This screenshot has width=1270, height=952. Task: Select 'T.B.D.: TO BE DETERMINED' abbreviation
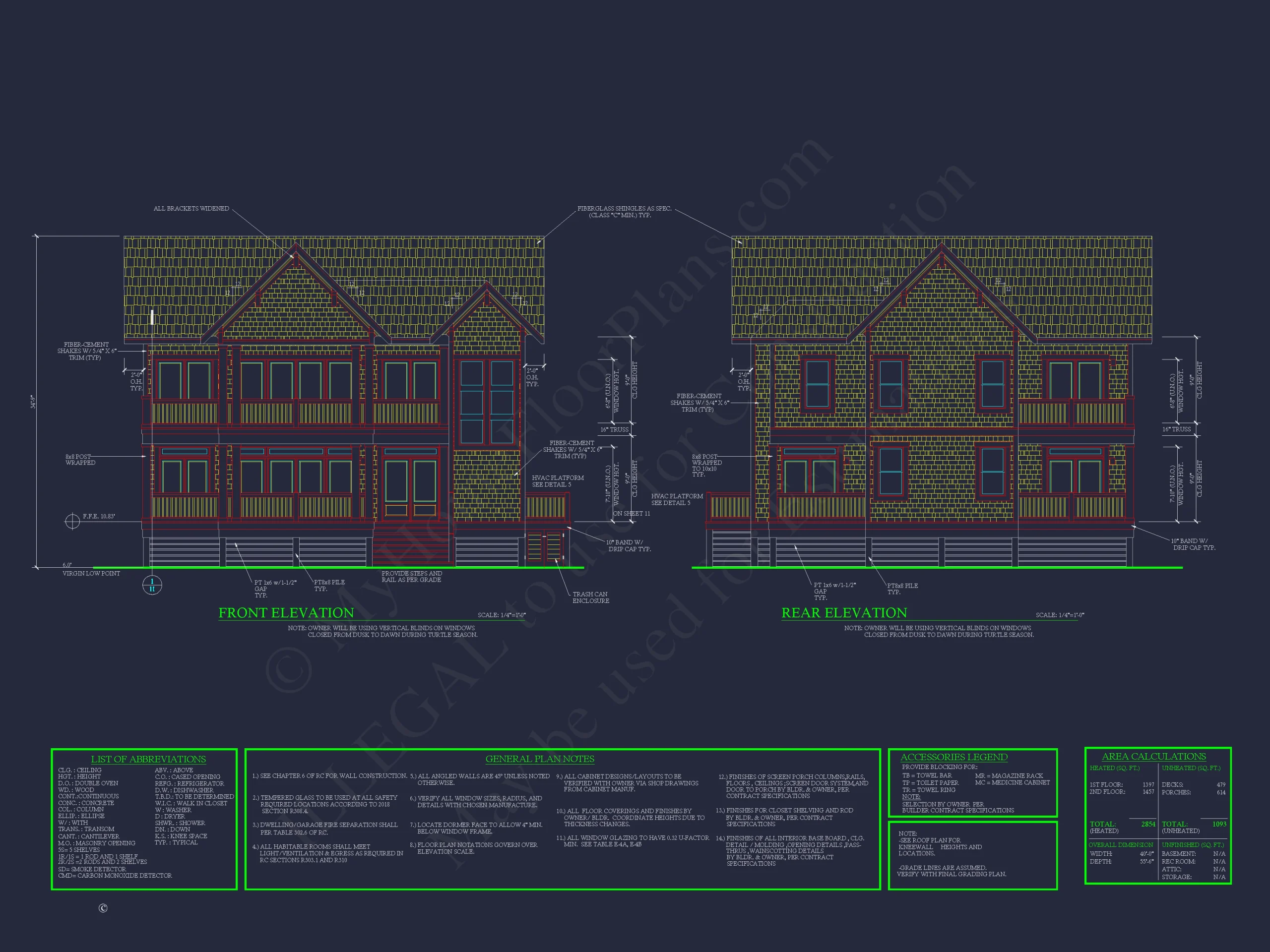tap(194, 796)
